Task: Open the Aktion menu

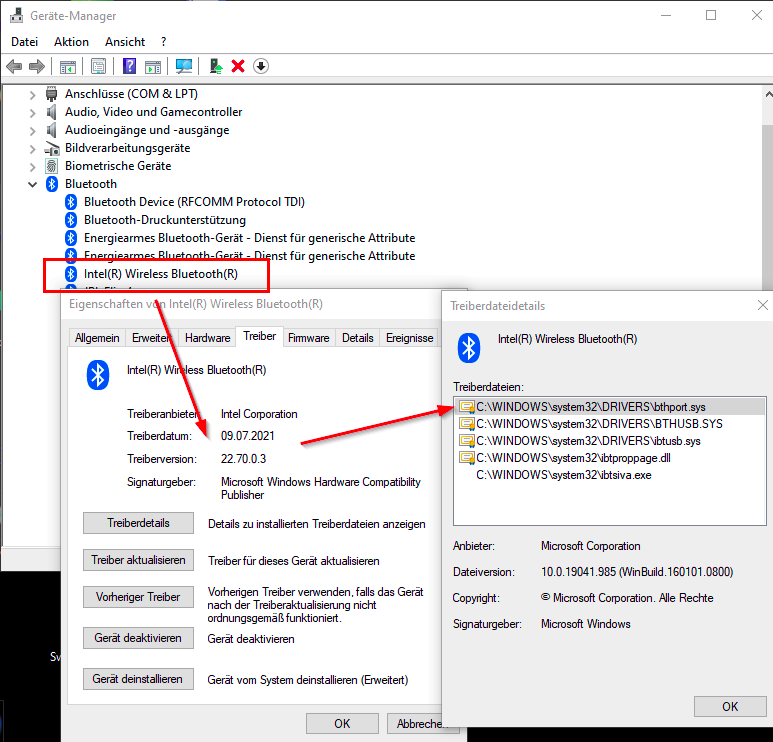Action: [x=71, y=42]
